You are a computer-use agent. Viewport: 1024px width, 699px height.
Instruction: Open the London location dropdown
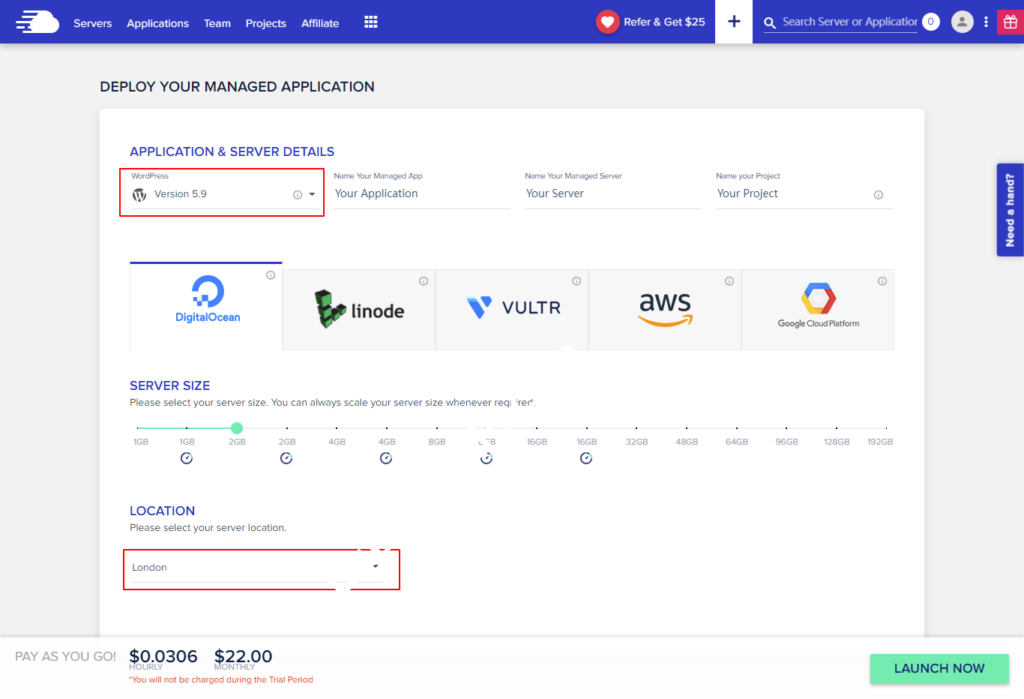tap(375, 567)
